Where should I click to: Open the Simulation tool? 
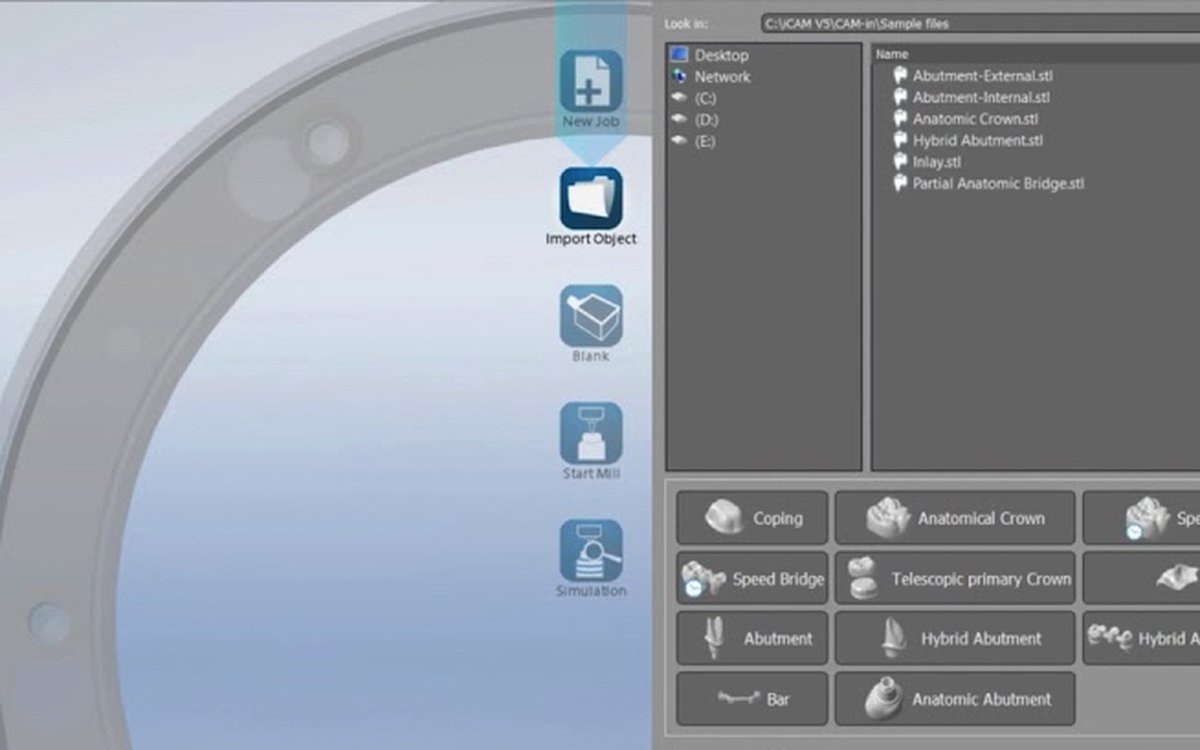(x=591, y=551)
